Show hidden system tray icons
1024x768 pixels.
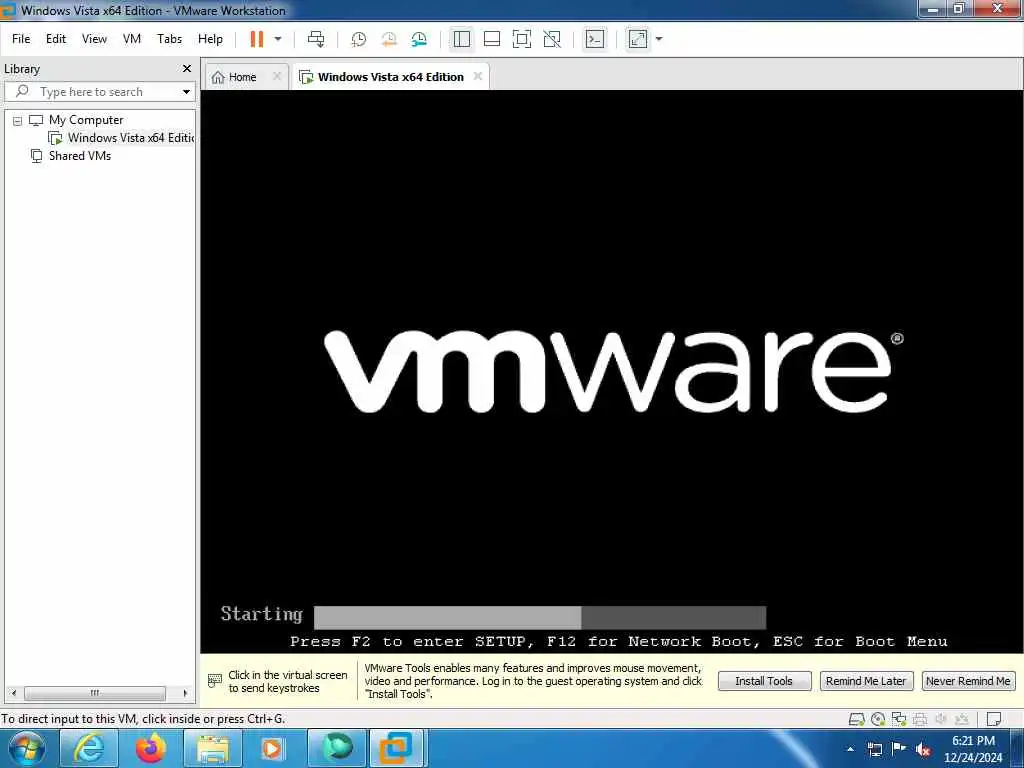pyautogui.click(x=850, y=749)
